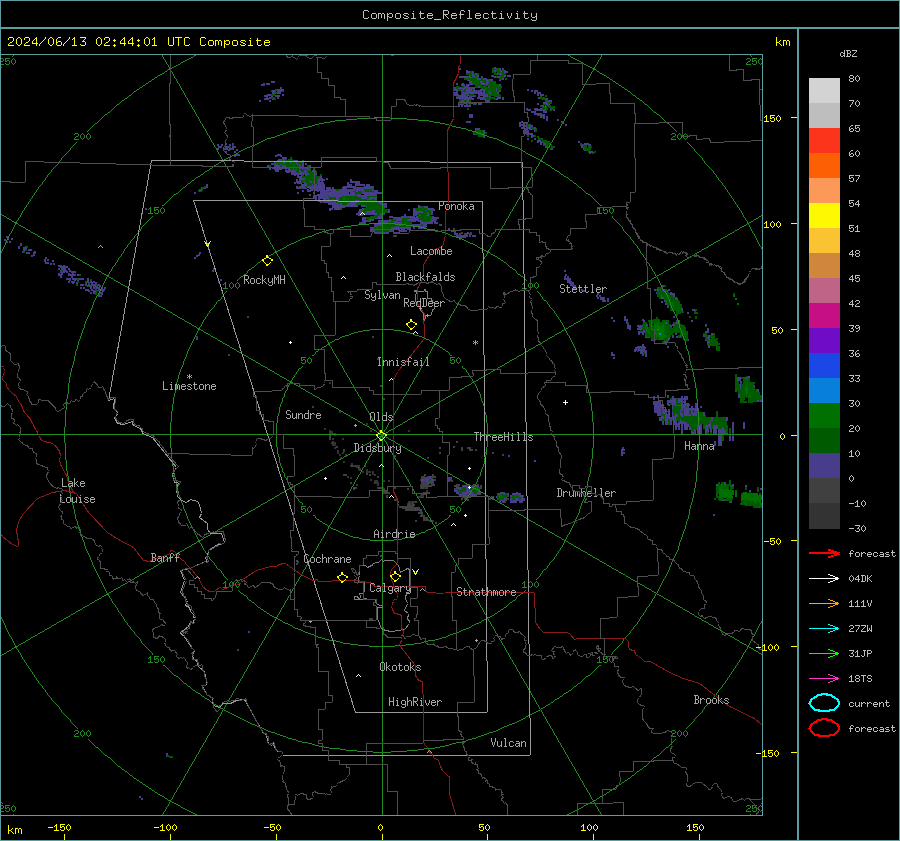Select the bright green swatch in the dBZ legend
Viewport: 900px width, 841px height.
[x=824, y=416]
